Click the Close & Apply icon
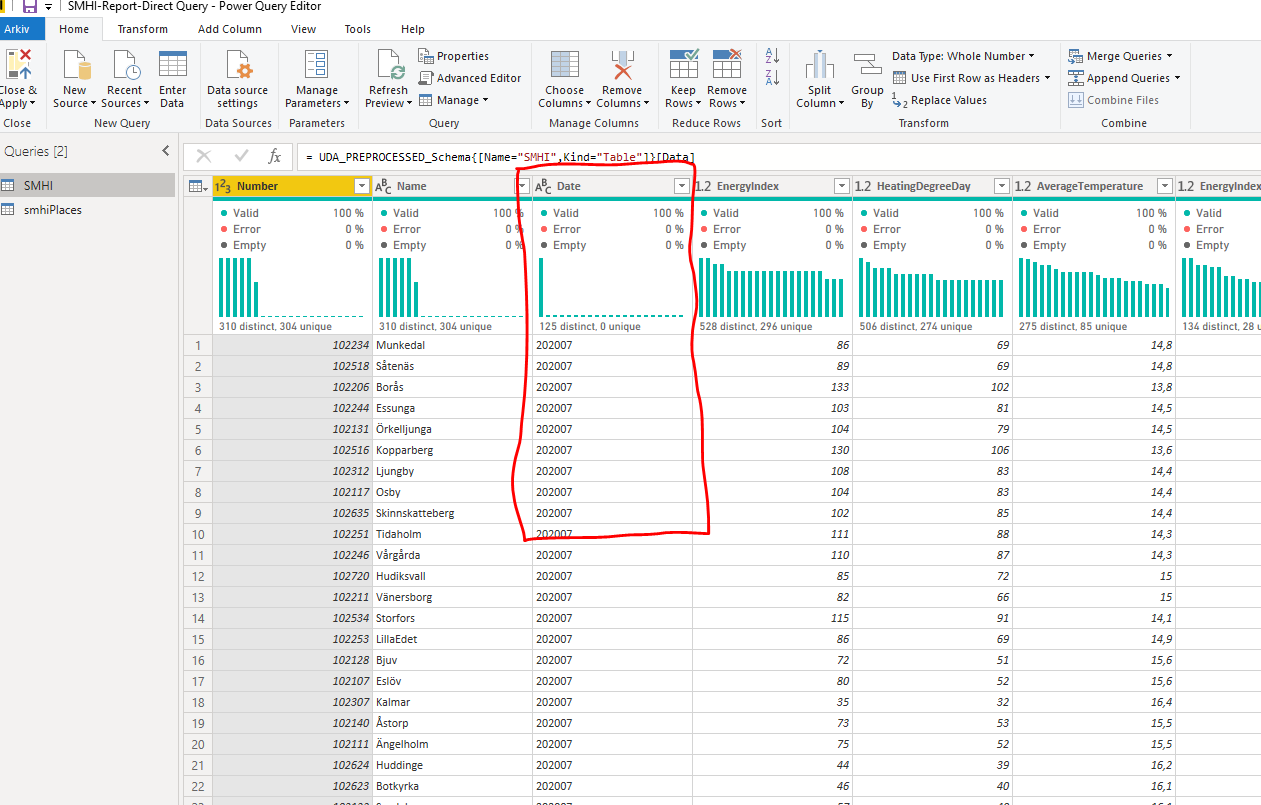The height and width of the screenshot is (805, 1261). tap(17, 63)
